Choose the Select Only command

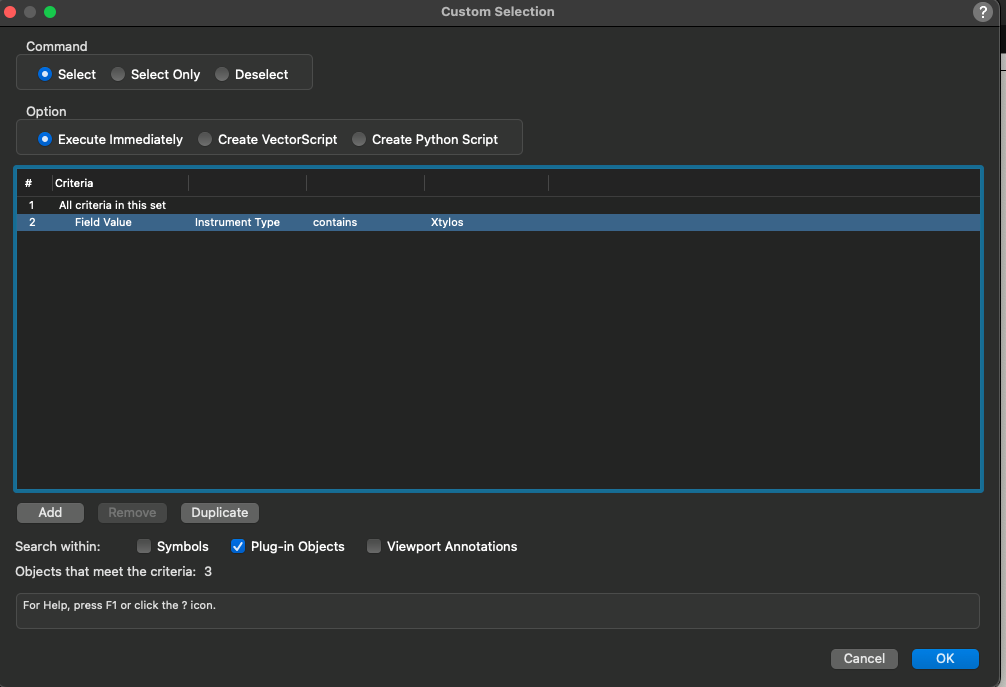click(117, 73)
